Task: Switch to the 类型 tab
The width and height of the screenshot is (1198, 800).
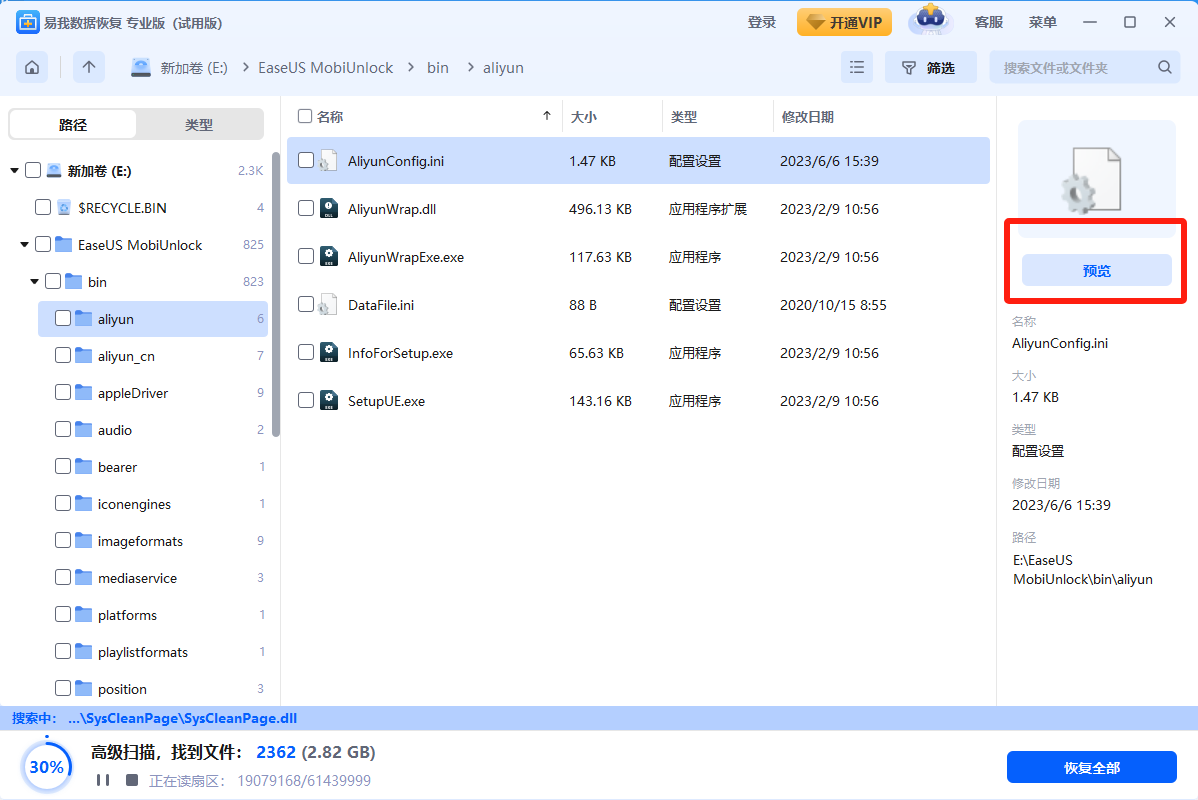Action: tap(199, 125)
